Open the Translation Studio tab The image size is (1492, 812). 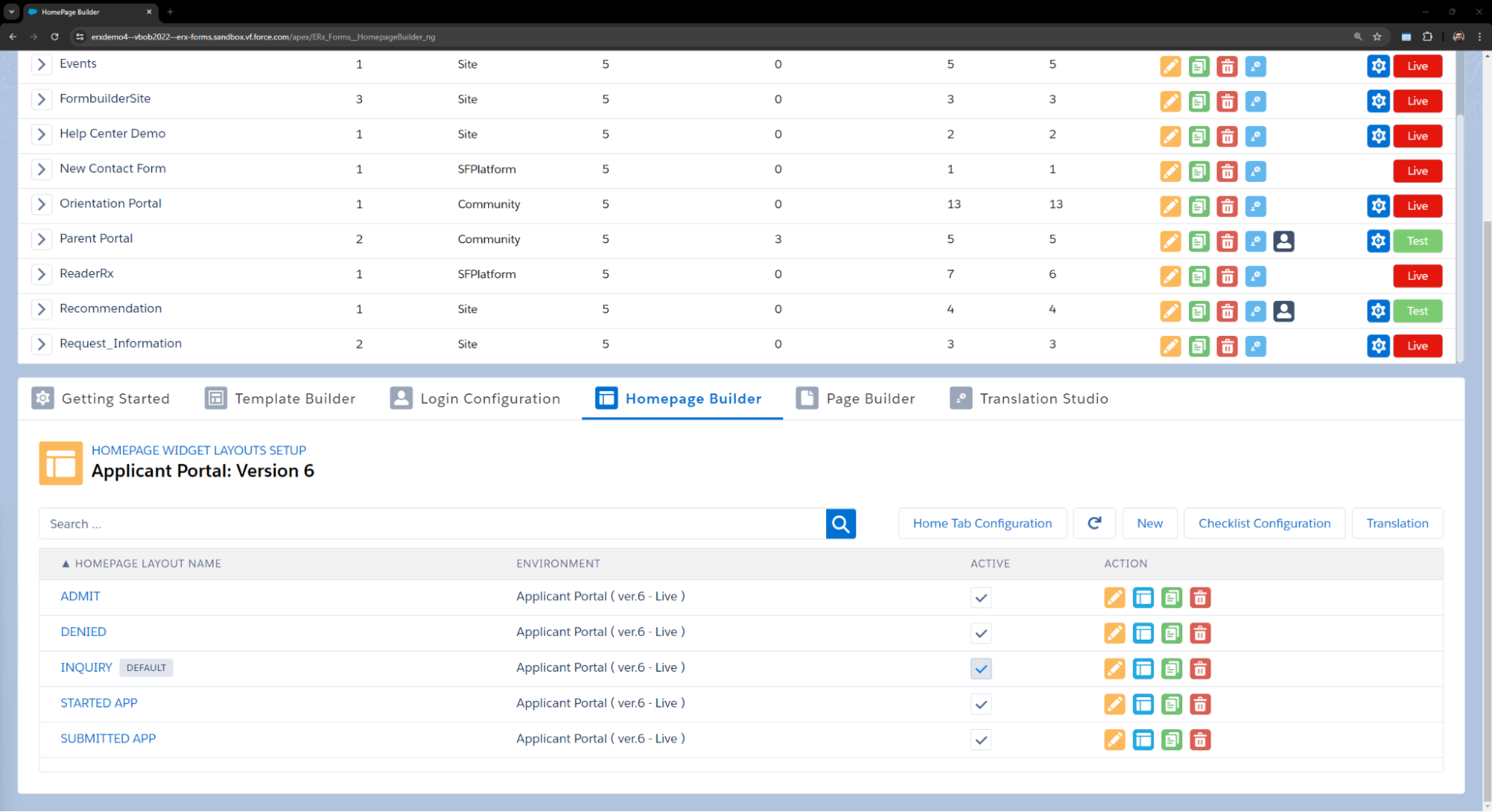pyautogui.click(x=1029, y=399)
